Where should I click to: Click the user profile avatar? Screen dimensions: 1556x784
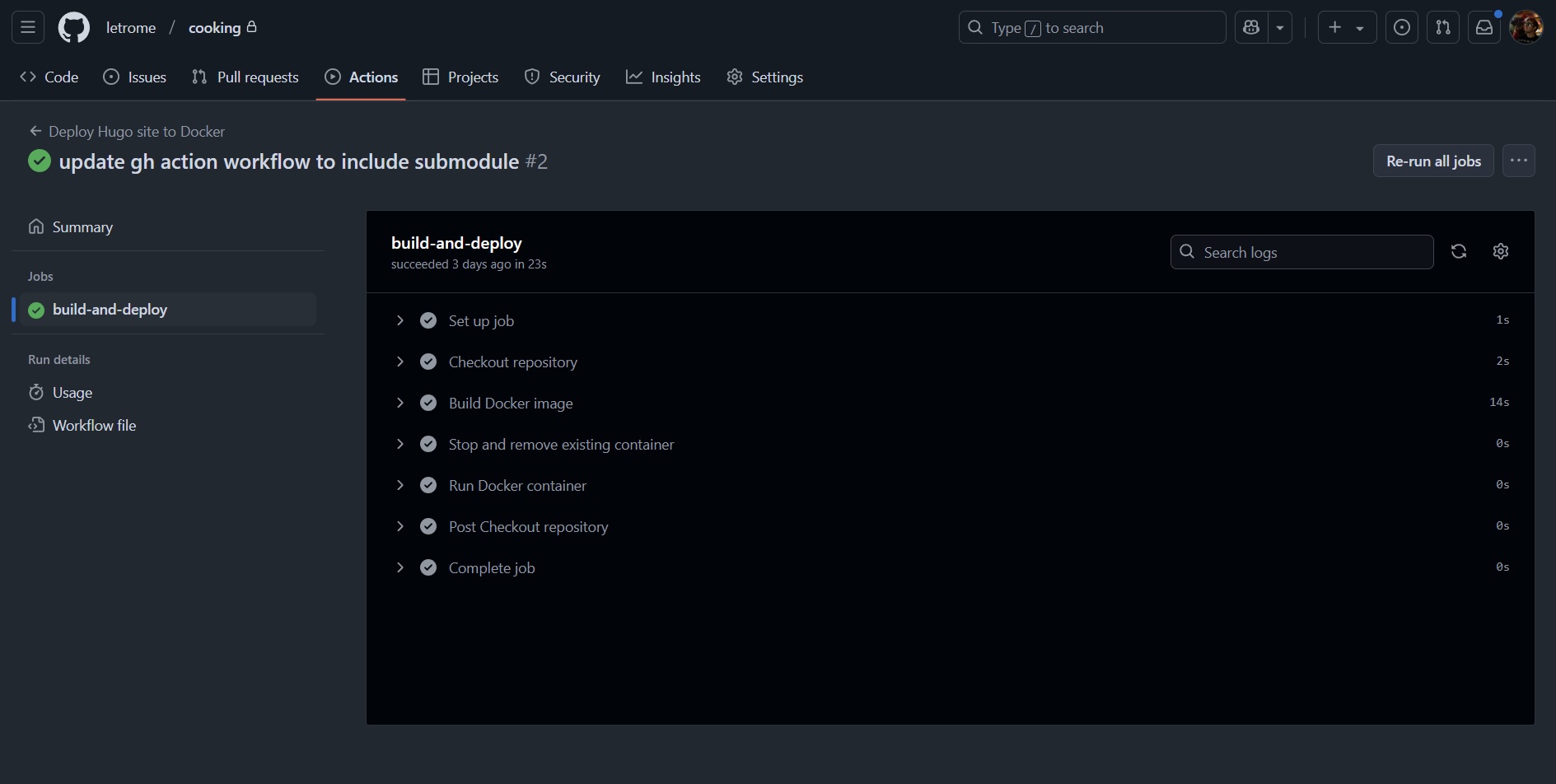[1526, 27]
